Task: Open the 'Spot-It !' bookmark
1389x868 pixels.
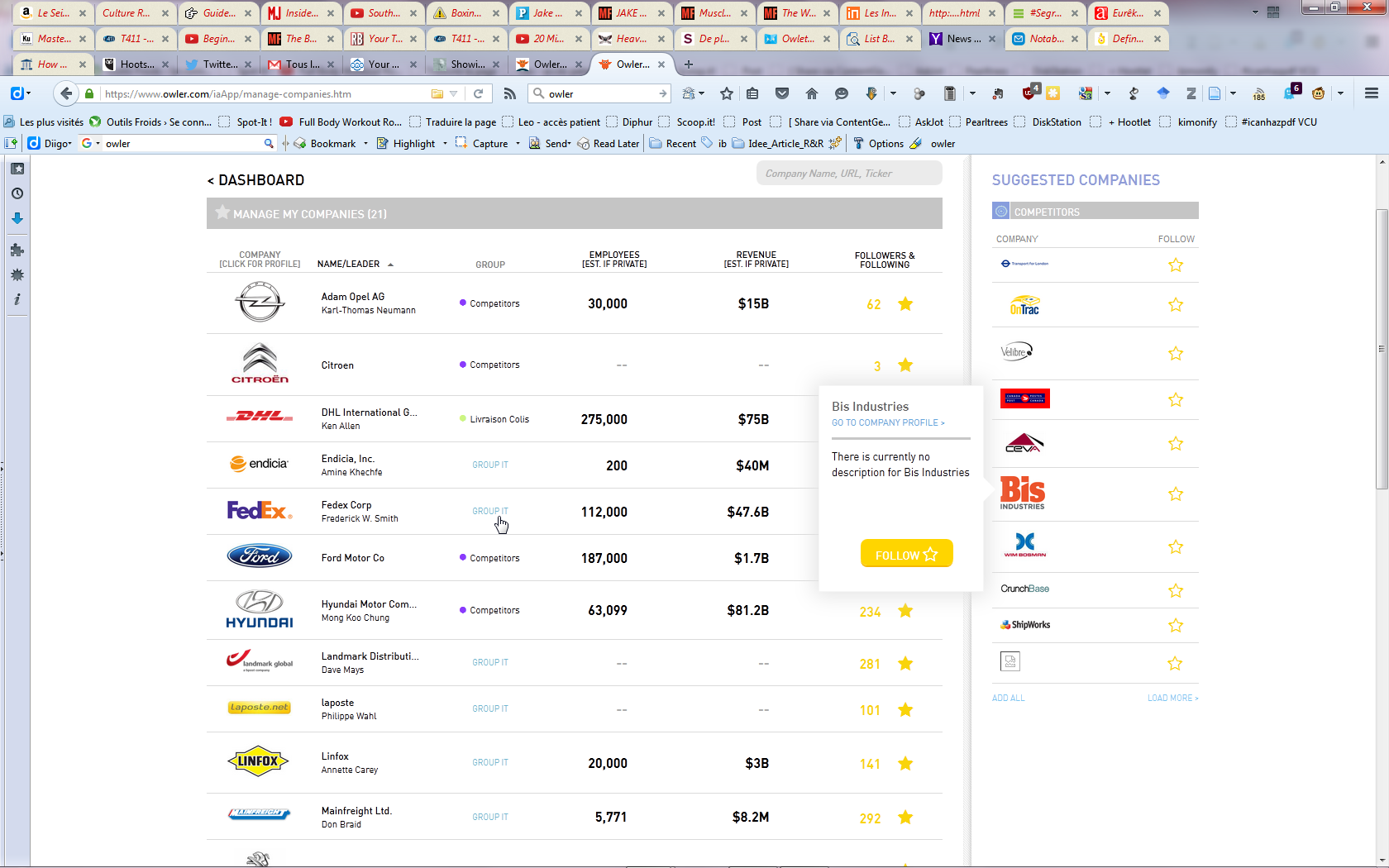Action: click(246, 122)
